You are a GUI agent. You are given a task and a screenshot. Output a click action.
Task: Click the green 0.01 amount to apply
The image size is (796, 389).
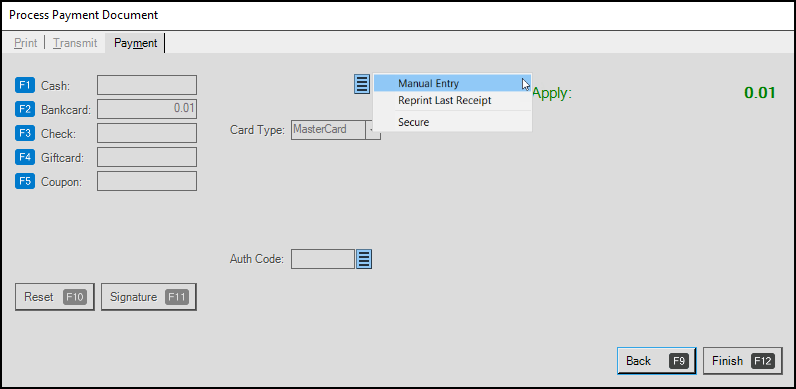click(760, 93)
